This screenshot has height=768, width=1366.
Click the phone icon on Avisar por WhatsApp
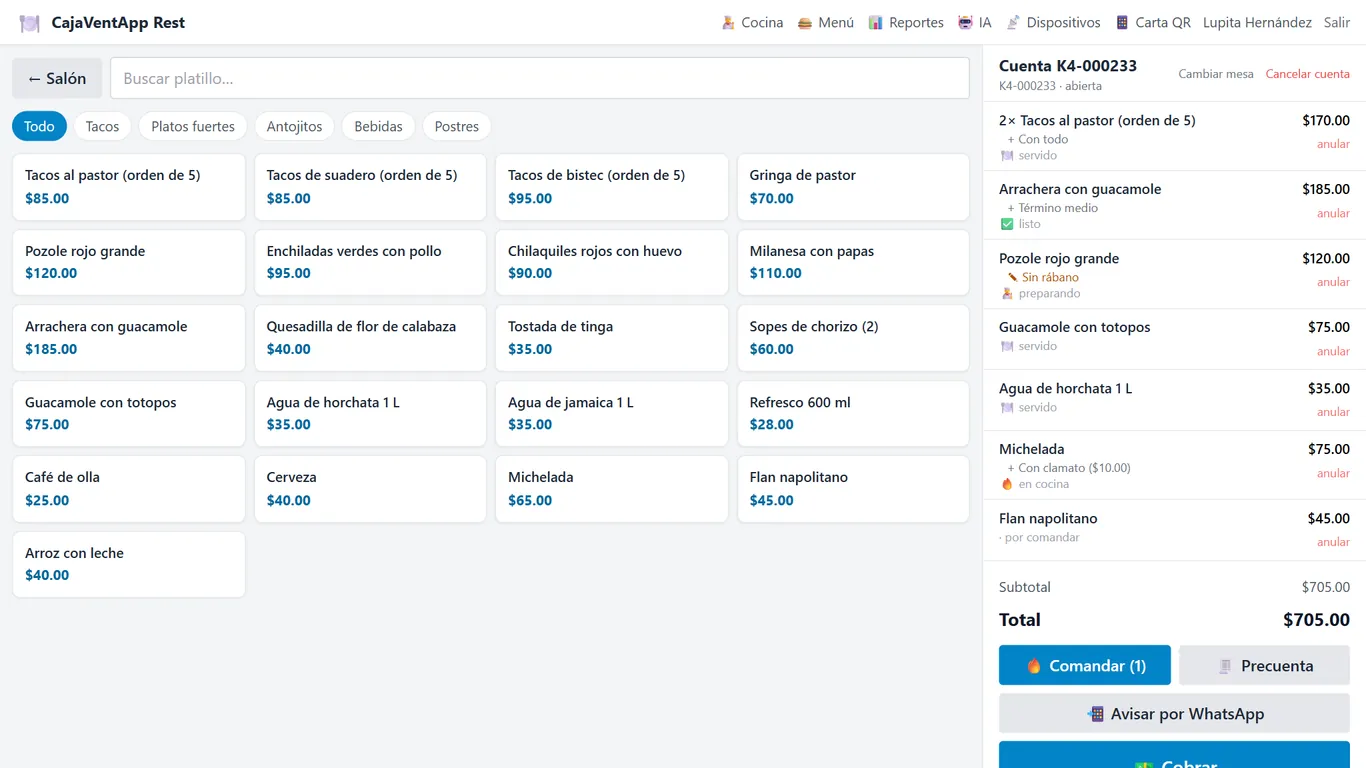click(1095, 714)
